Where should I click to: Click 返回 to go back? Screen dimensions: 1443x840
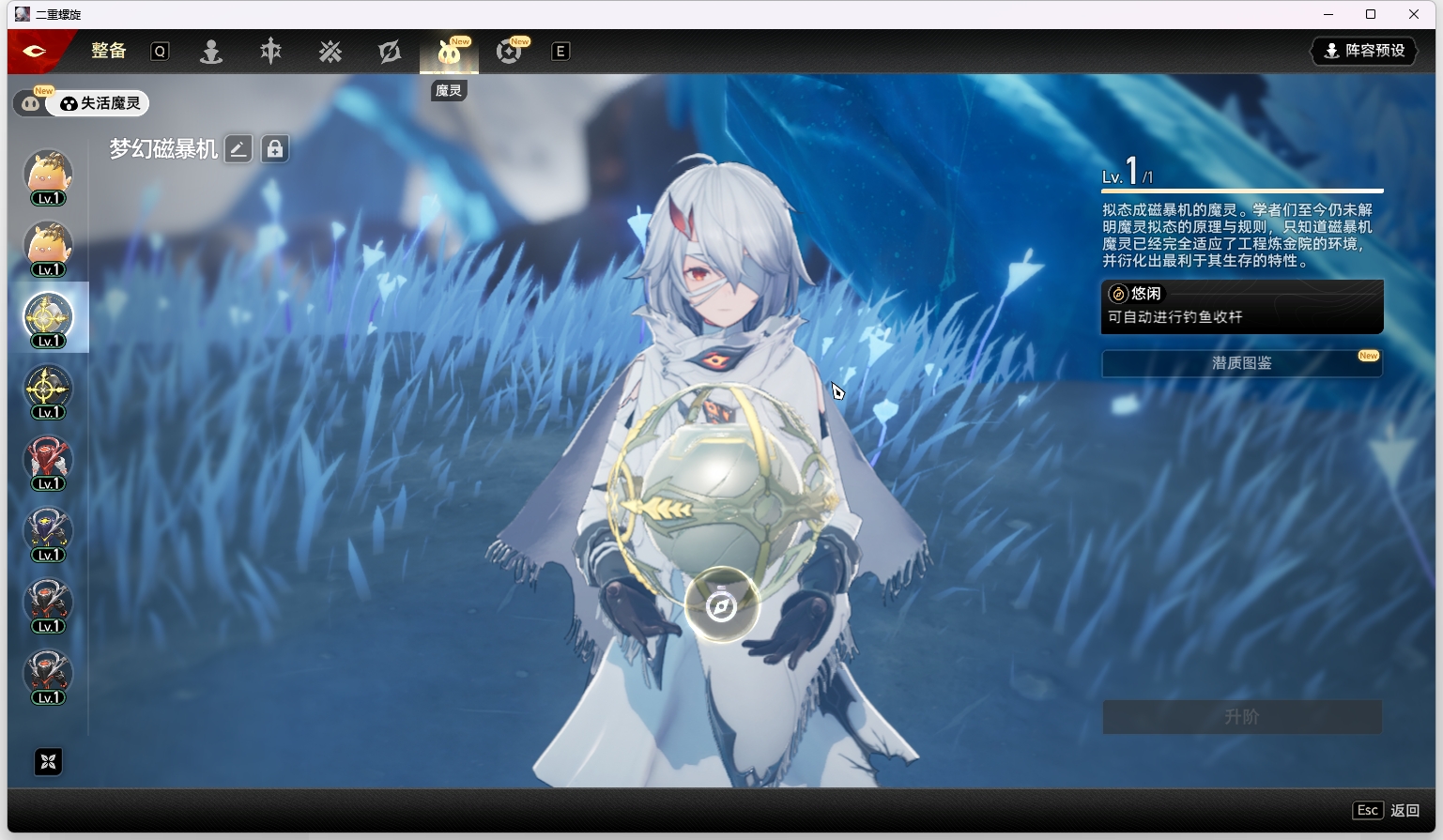(x=1405, y=810)
